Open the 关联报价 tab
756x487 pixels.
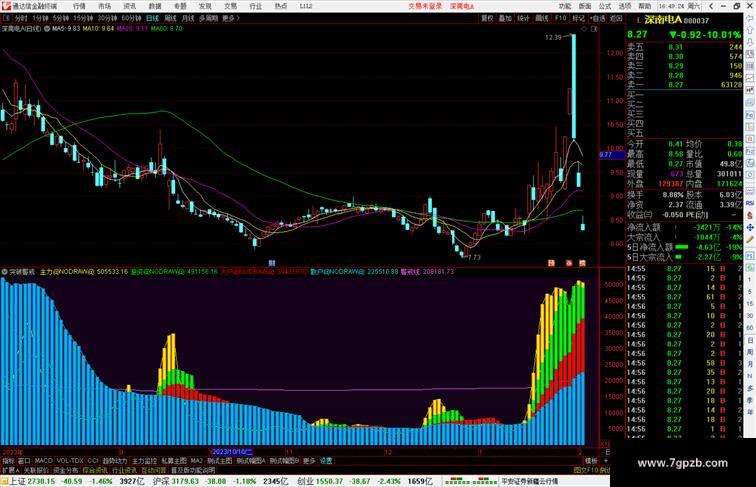(36, 470)
